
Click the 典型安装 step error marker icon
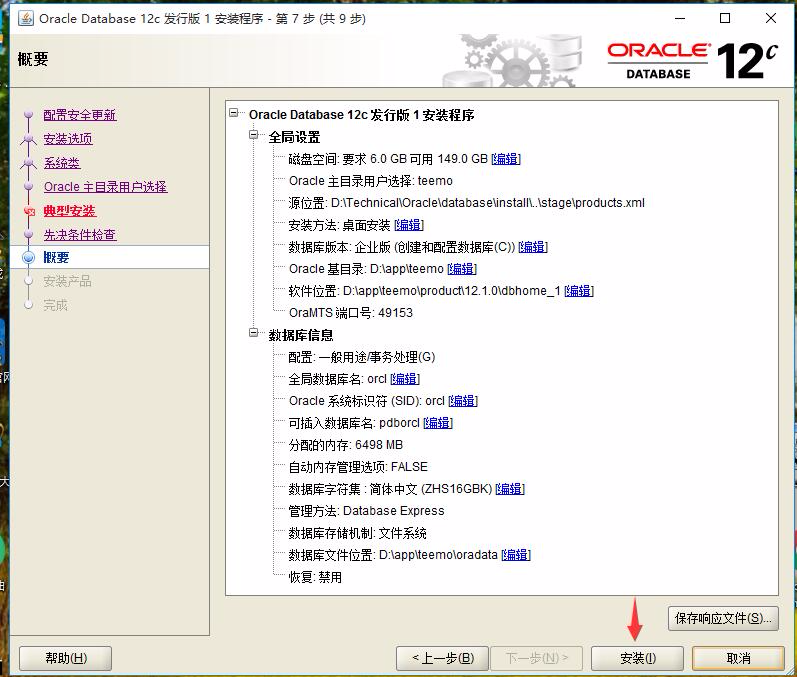point(29,211)
